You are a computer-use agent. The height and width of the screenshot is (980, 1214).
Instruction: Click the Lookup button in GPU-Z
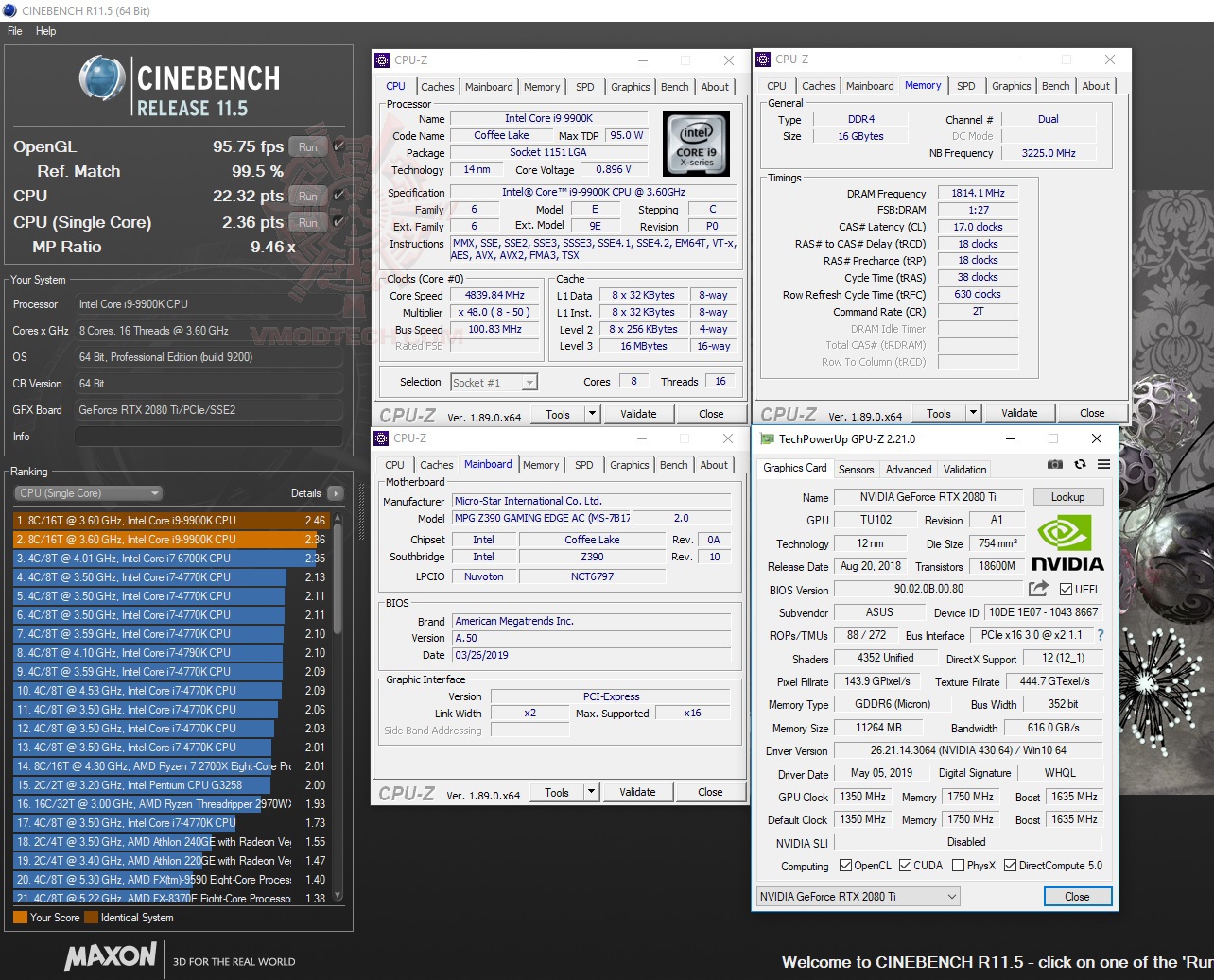pos(1068,496)
